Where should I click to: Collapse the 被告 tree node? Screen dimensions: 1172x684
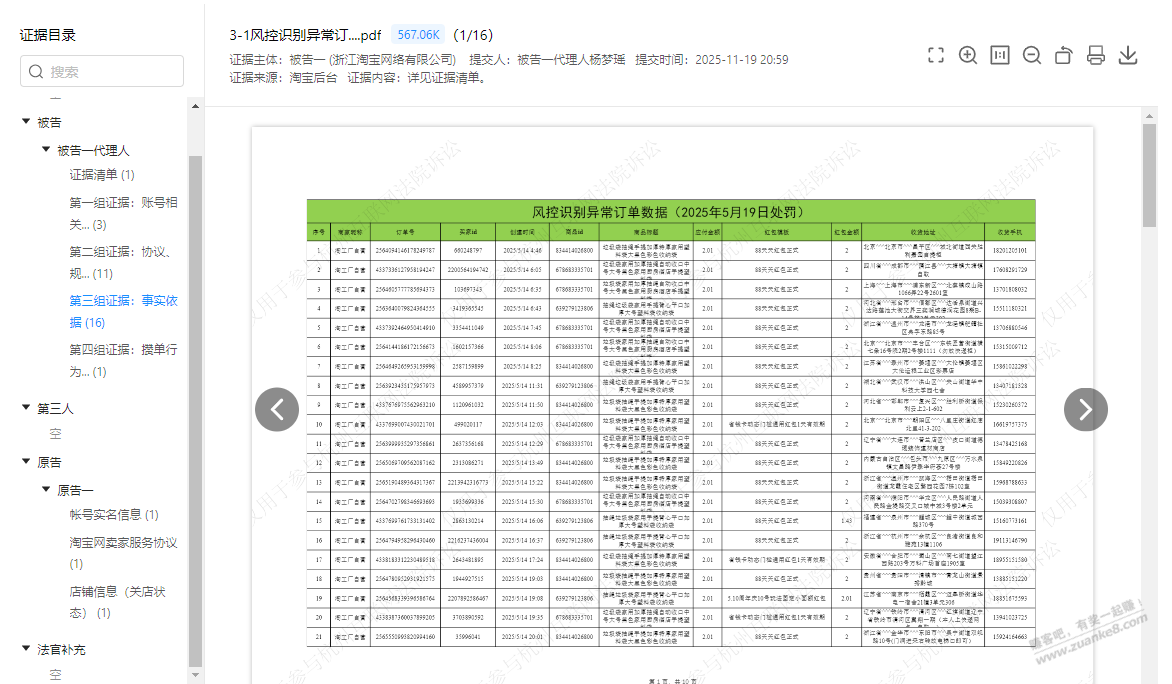(x=26, y=122)
